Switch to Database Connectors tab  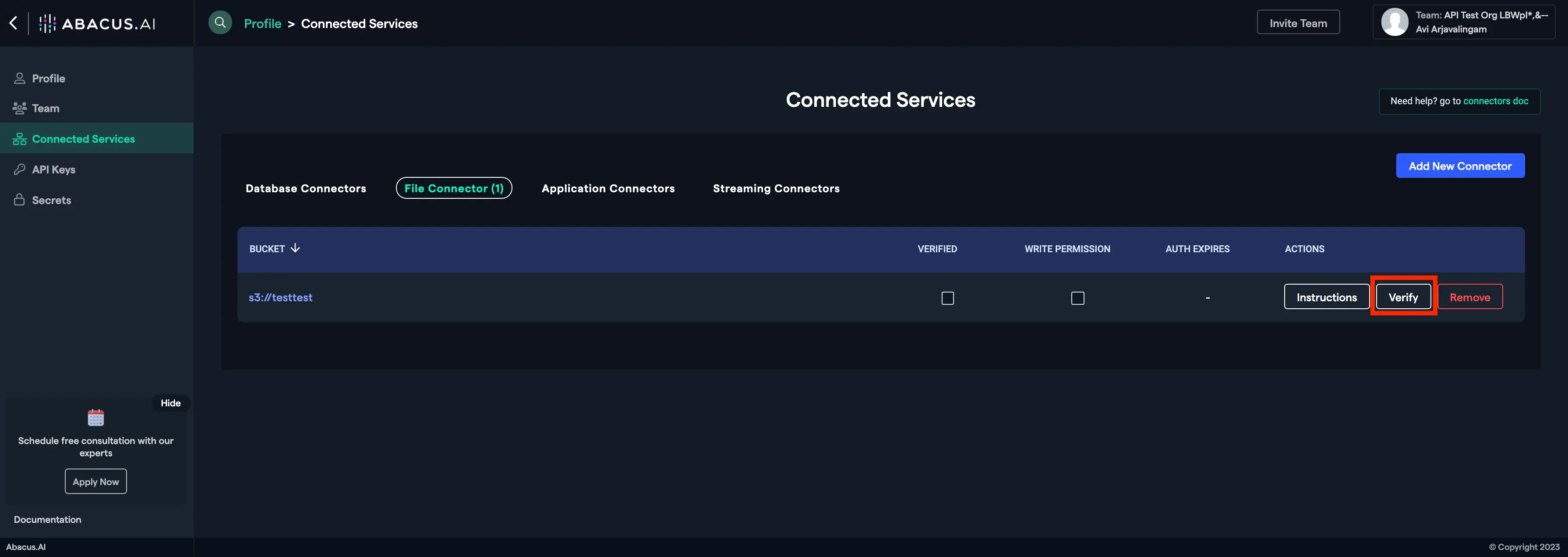[x=306, y=188]
